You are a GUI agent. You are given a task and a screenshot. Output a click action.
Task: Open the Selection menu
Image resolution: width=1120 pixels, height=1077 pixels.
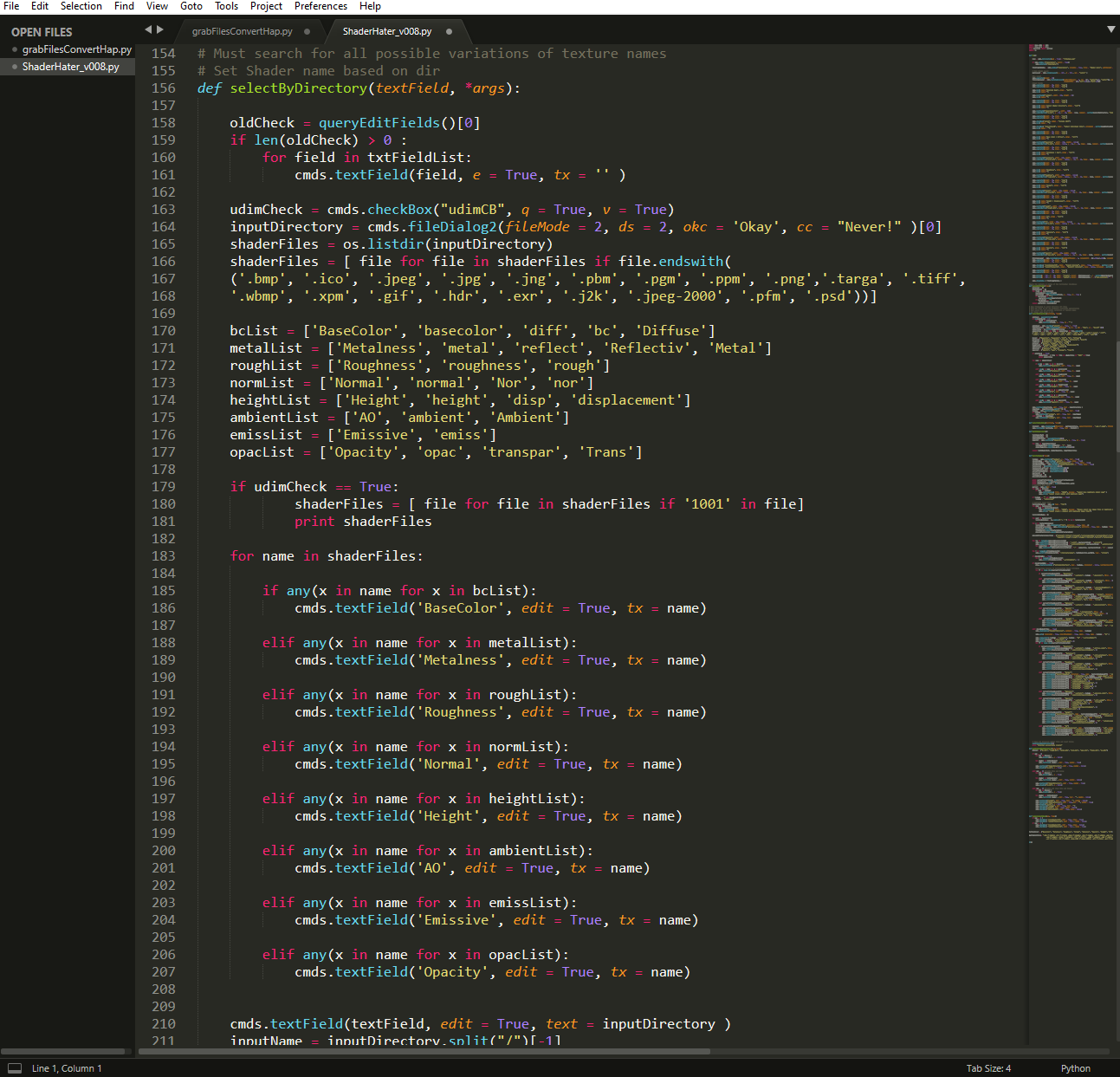click(81, 6)
